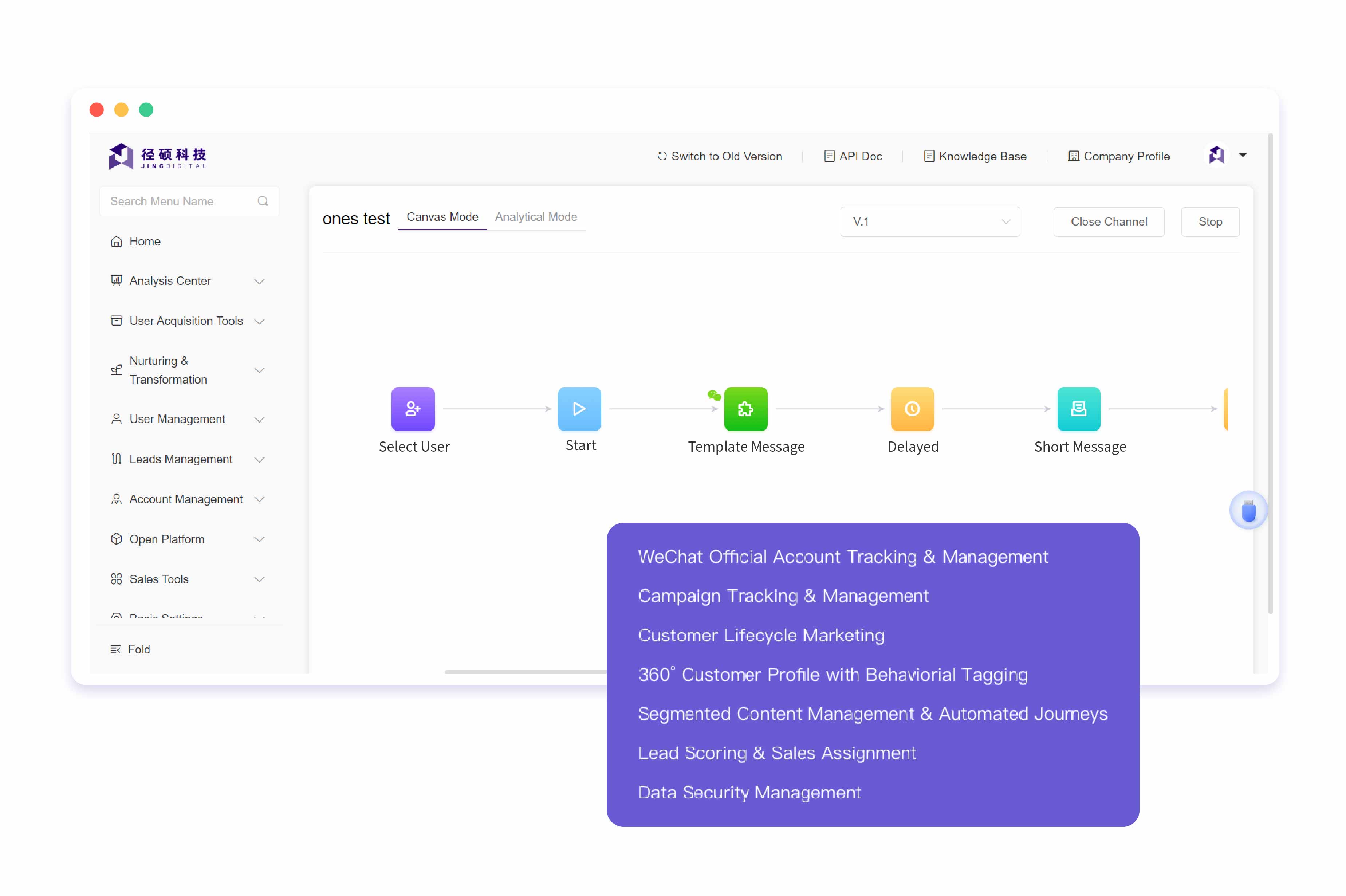Click the Home house icon

117,242
